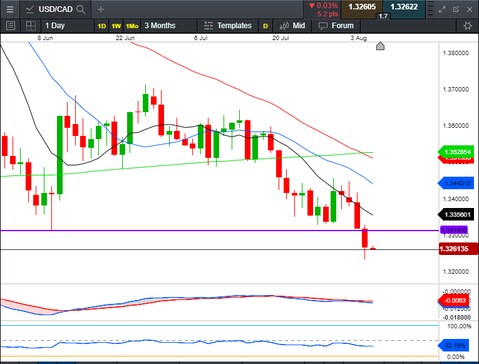Image resolution: width=479 pixels, height=364 pixels.
Task: Click current price label 1.326135
Action: pyautogui.click(x=458, y=249)
